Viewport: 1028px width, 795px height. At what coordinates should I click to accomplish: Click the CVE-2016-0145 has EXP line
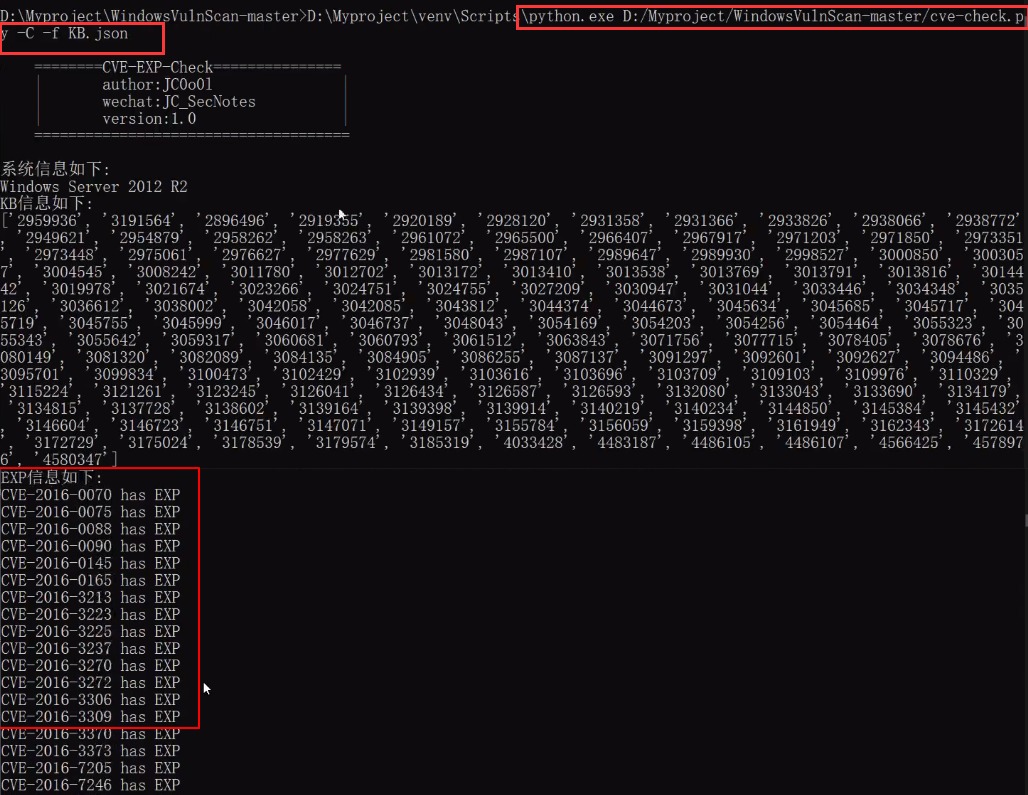pos(90,563)
